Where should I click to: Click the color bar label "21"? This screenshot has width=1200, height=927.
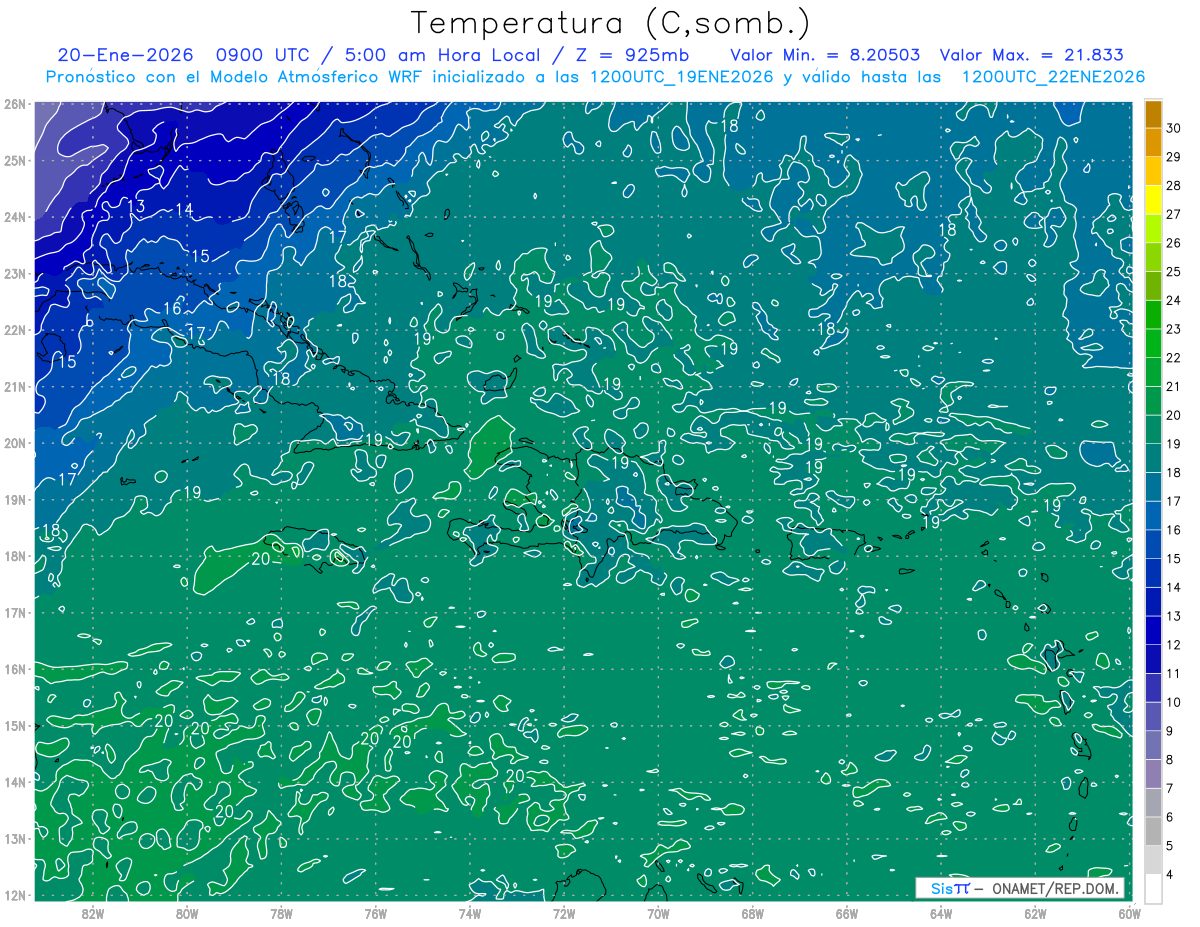[1174, 387]
